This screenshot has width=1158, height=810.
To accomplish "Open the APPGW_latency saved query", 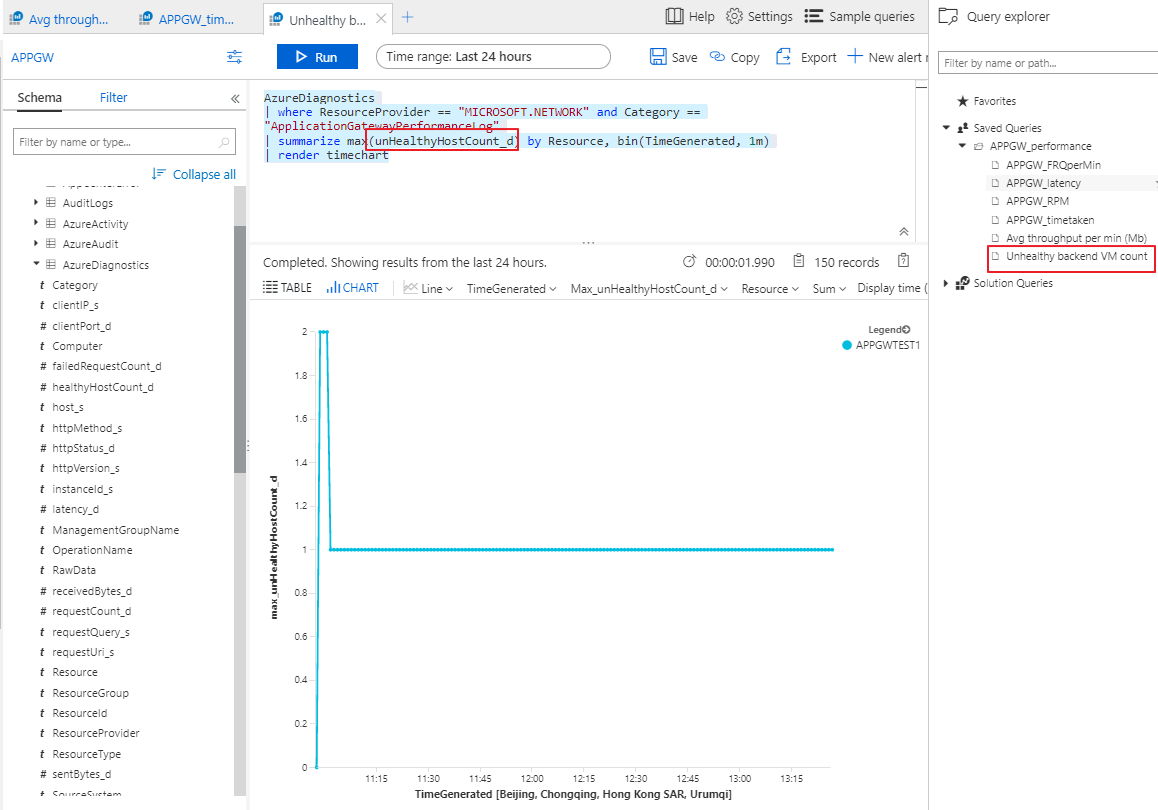I will tap(1043, 183).
